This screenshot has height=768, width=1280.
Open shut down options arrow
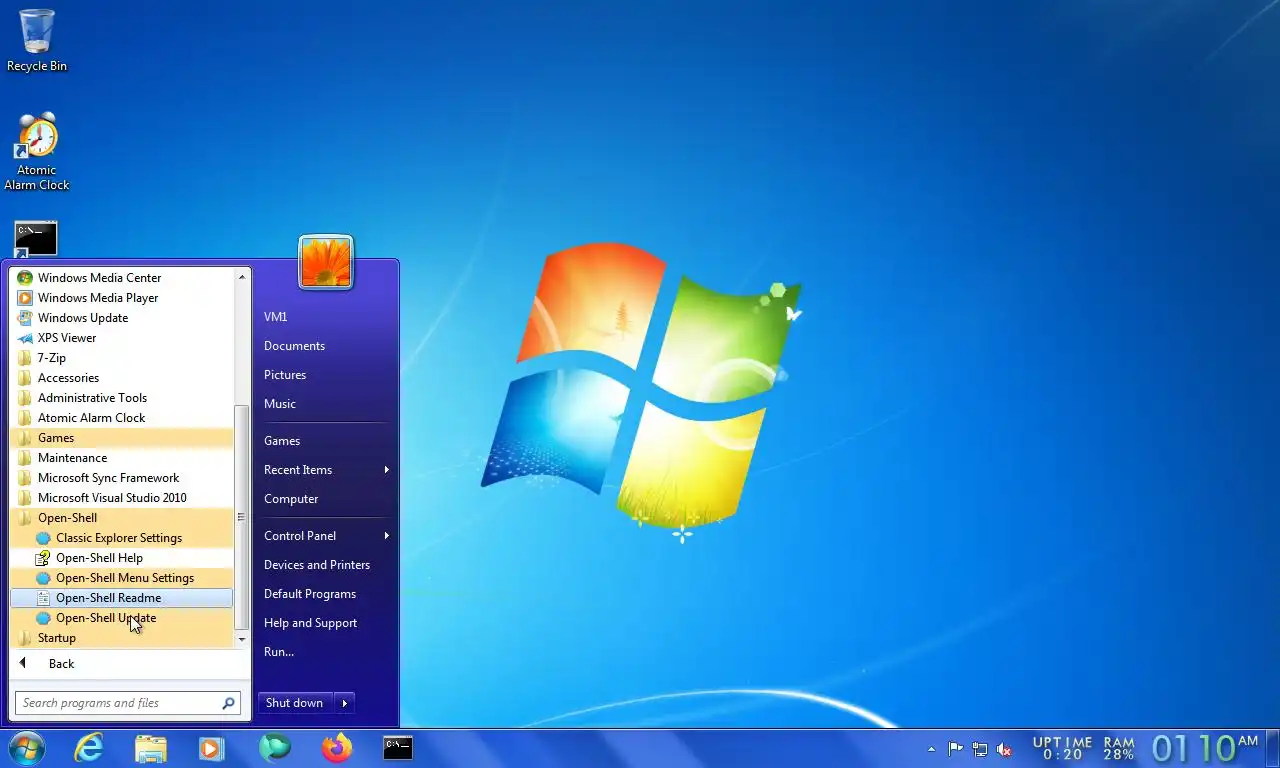click(344, 703)
